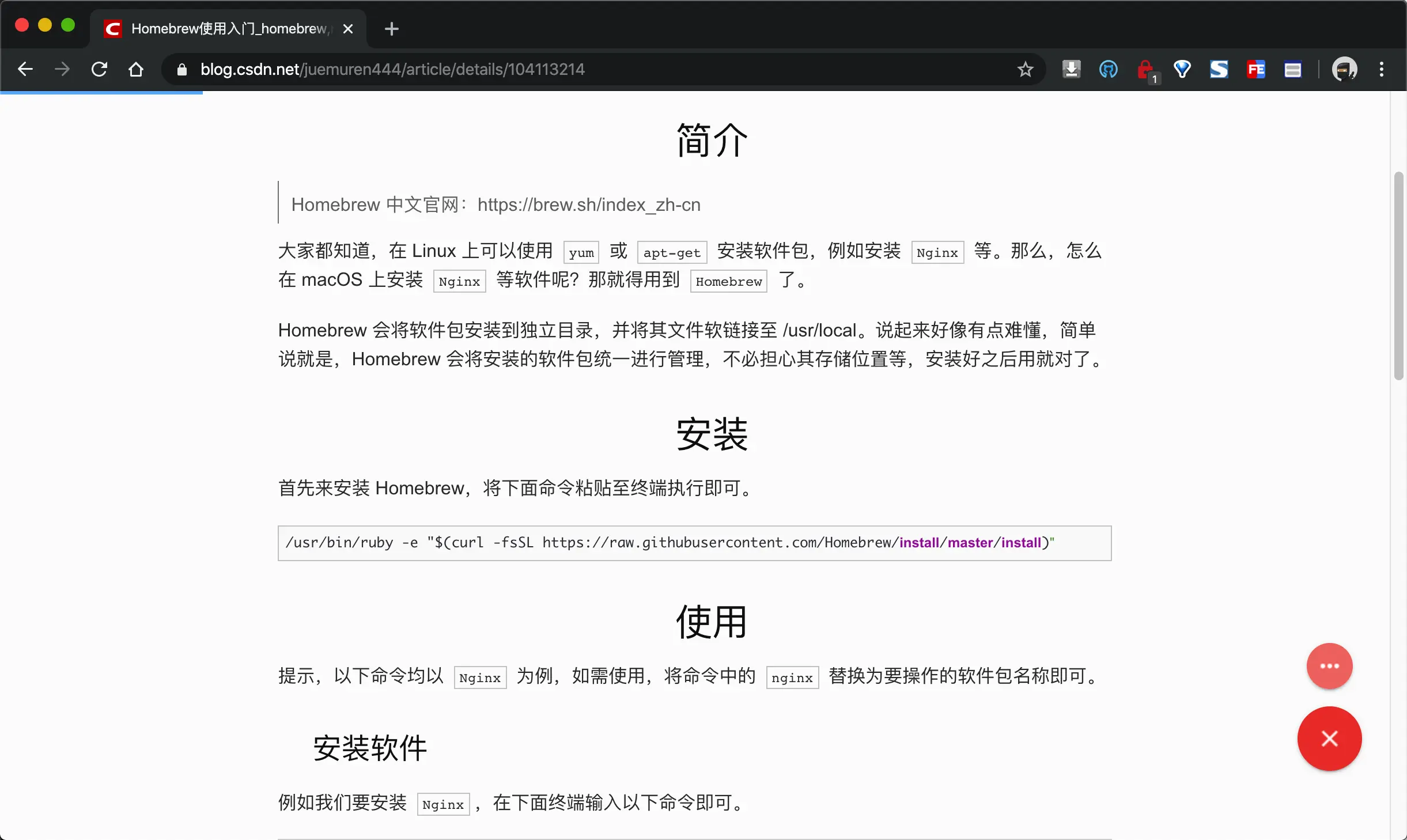Viewport: 1407px width, 840px height.
Task: Reload the current page
Action: click(x=99, y=69)
